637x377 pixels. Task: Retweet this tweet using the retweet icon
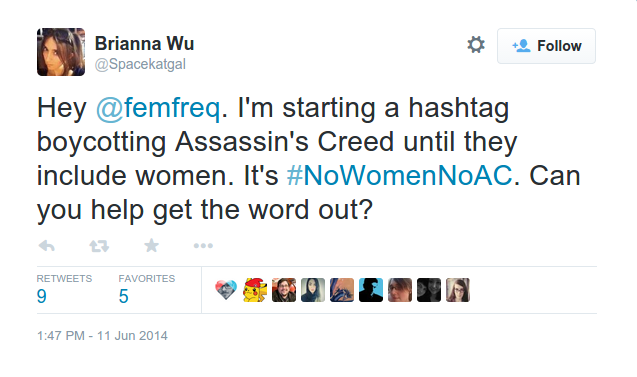pos(99,246)
